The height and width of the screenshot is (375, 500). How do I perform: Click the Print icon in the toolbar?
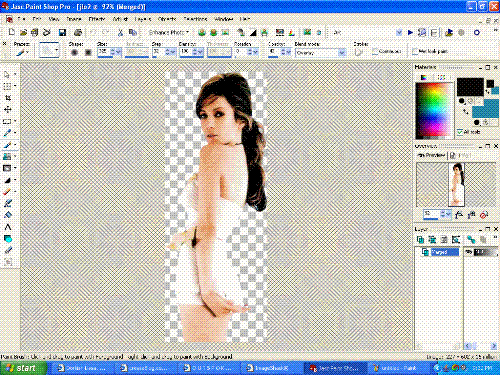(x=78, y=32)
